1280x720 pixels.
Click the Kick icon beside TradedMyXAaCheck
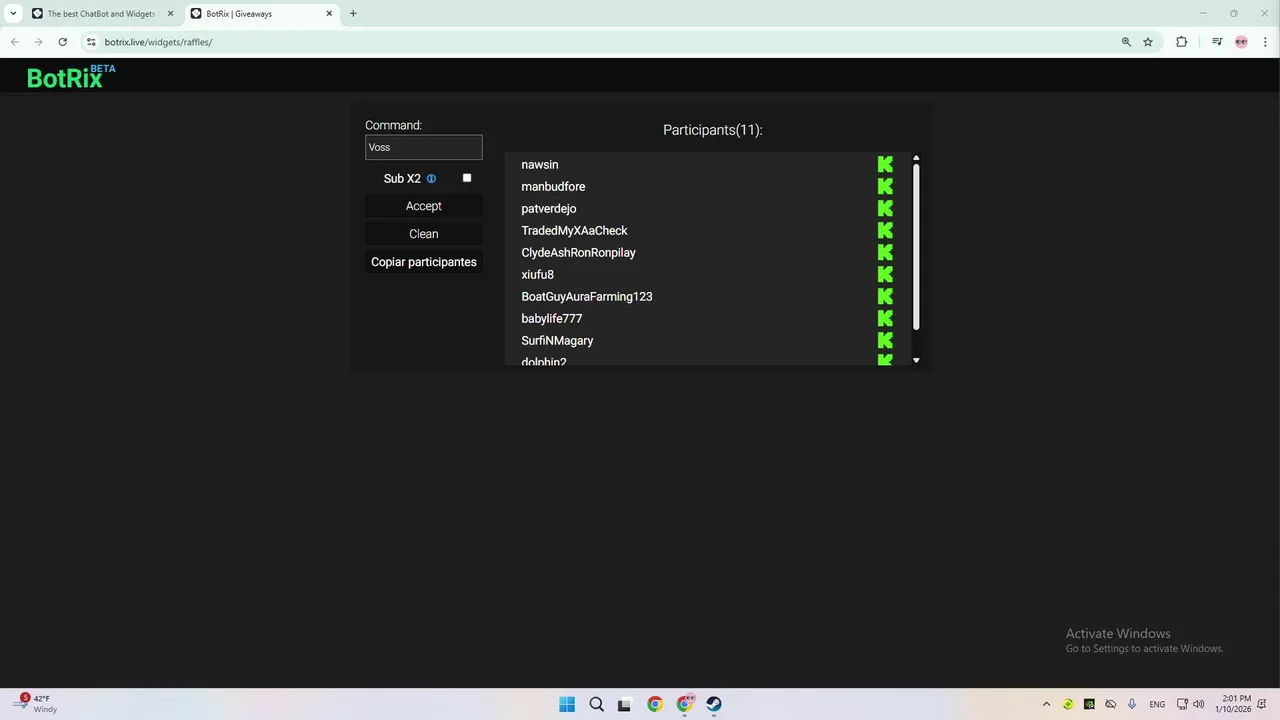coord(885,230)
